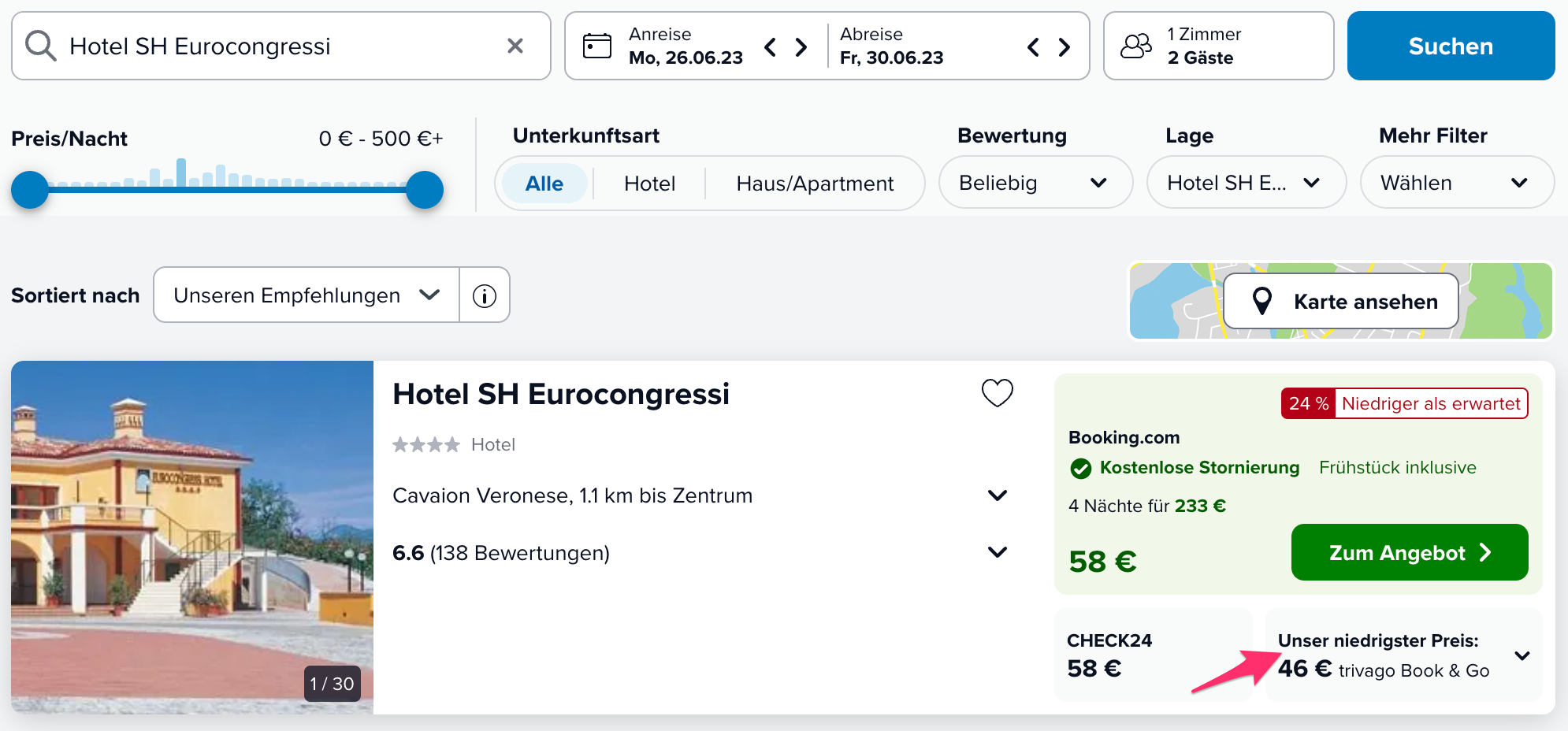Move the Anreise date one day earlier

(771, 47)
